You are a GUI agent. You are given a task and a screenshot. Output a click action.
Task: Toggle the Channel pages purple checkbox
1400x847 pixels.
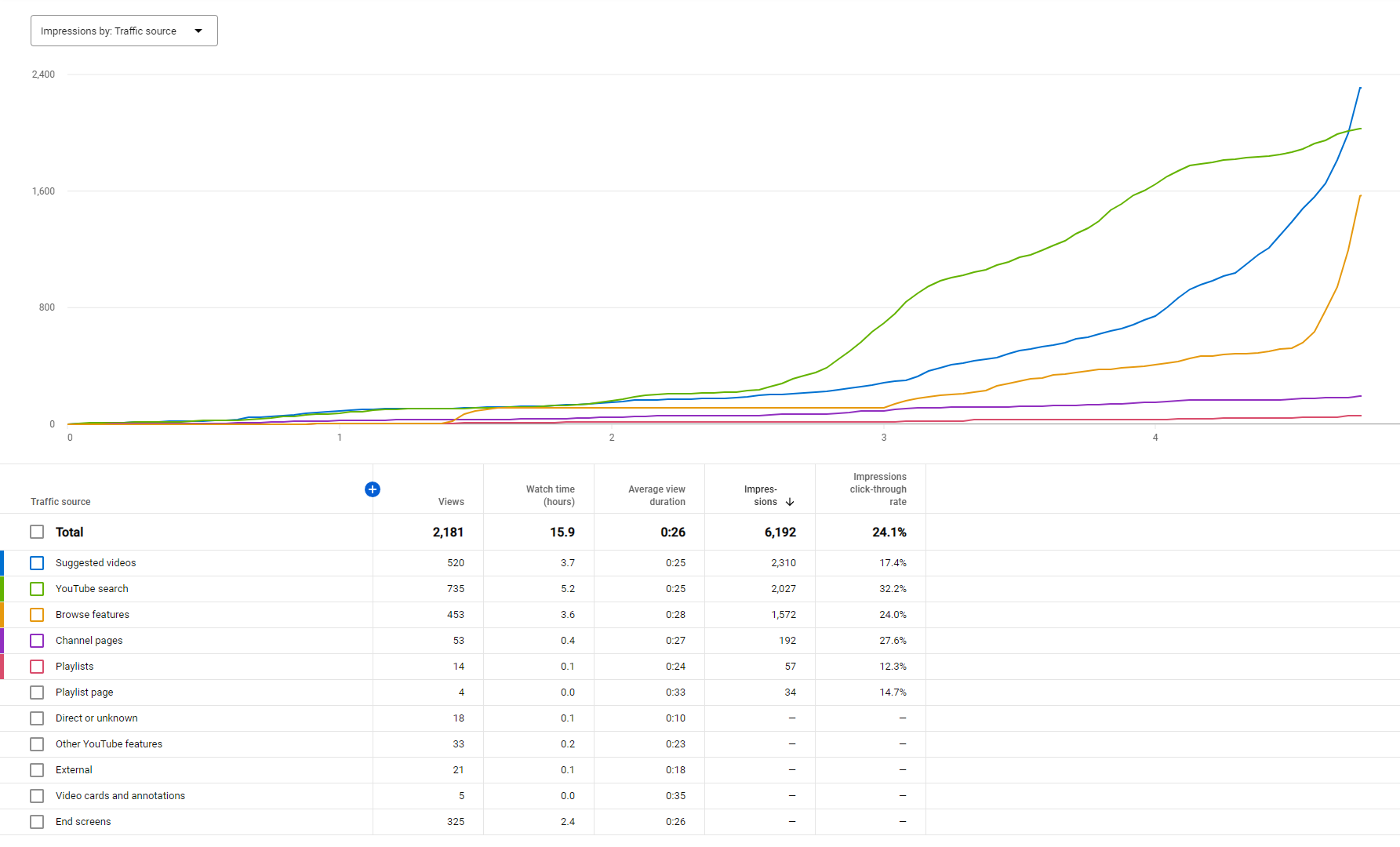[x=37, y=641]
